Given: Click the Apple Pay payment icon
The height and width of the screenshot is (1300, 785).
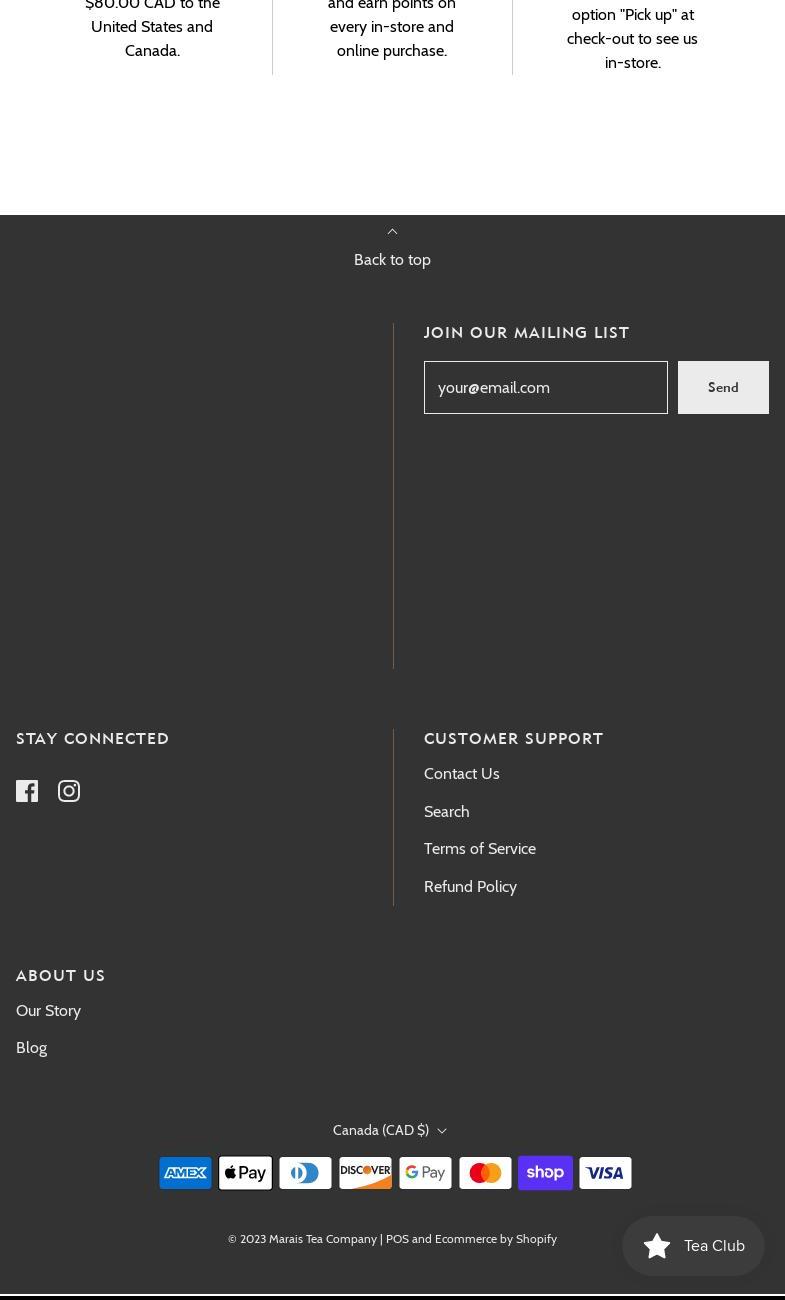Looking at the screenshot, I should click(x=245, y=1173).
